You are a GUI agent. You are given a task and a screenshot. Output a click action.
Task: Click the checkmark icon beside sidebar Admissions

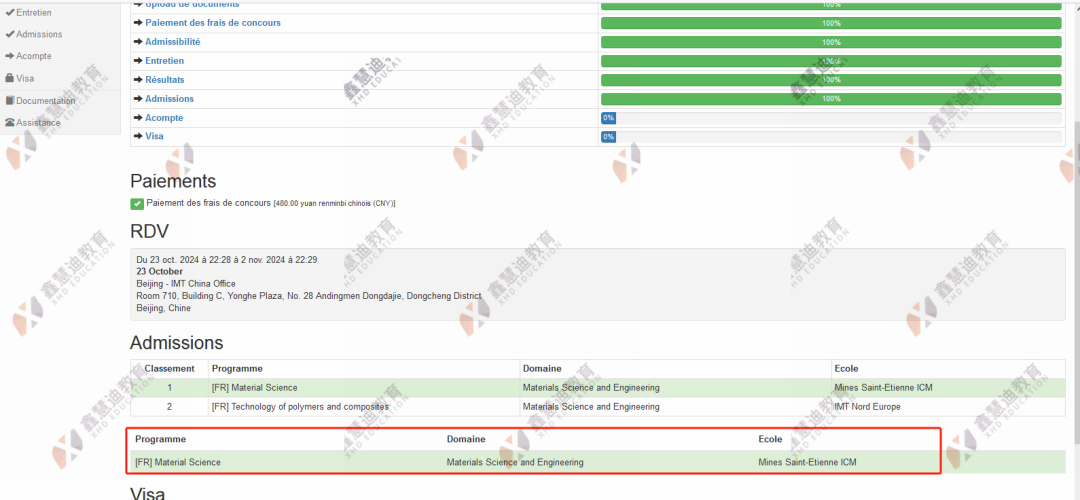(10, 34)
